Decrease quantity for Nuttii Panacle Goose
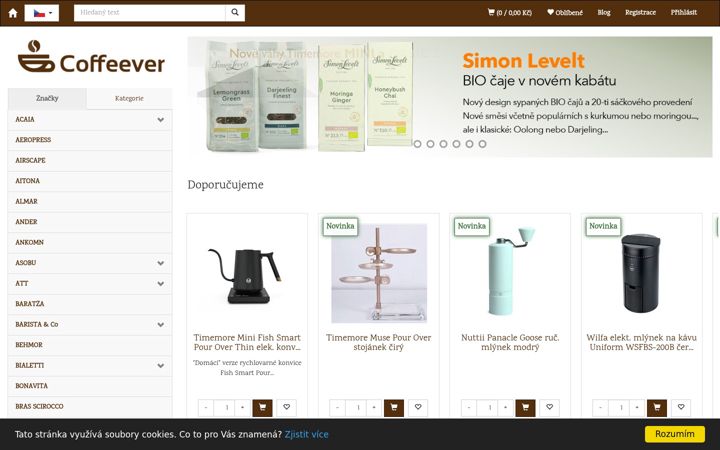This screenshot has width=720, height=450. (469, 408)
